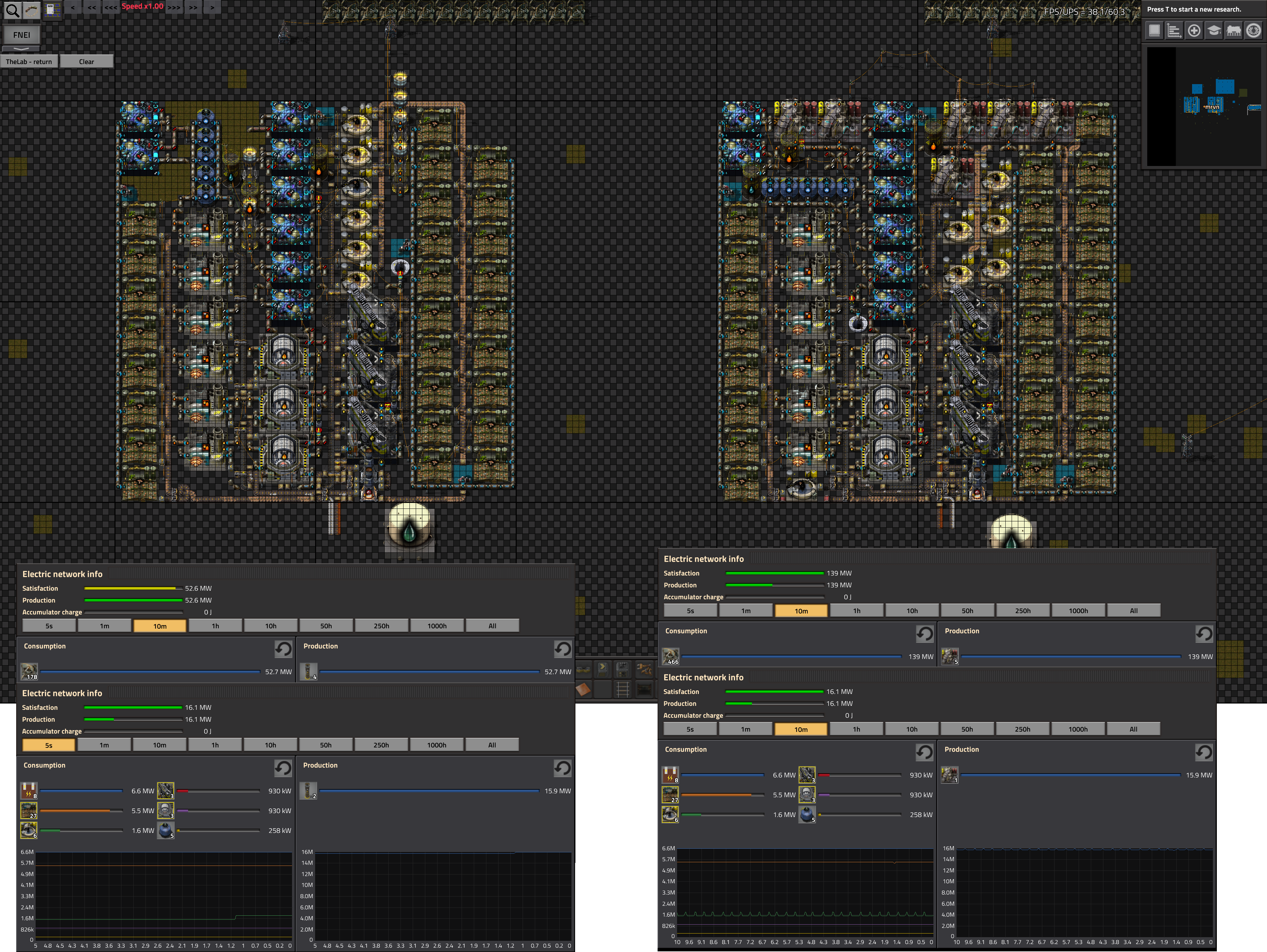The image size is (1267, 952).
Task: Reset consumption graph in the 139 MW panel
Action: click(x=925, y=634)
